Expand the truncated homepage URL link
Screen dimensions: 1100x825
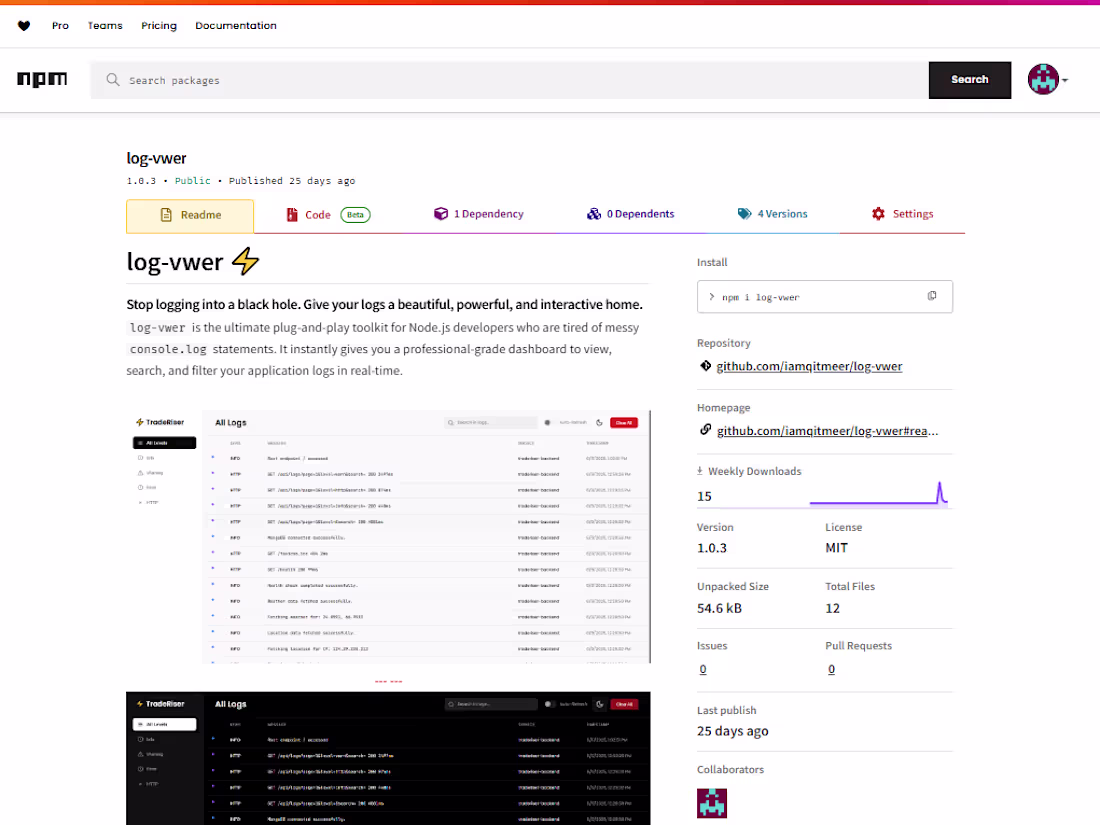828,430
